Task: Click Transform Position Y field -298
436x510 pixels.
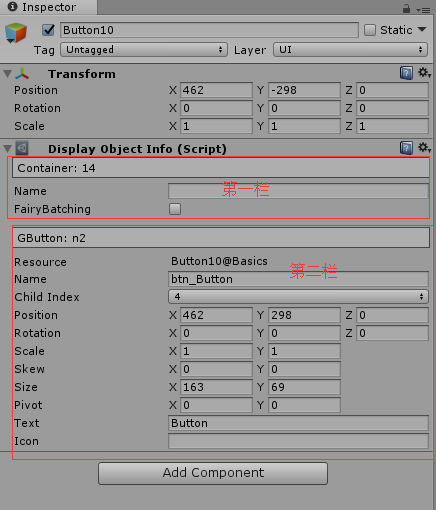Action: (304, 90)
